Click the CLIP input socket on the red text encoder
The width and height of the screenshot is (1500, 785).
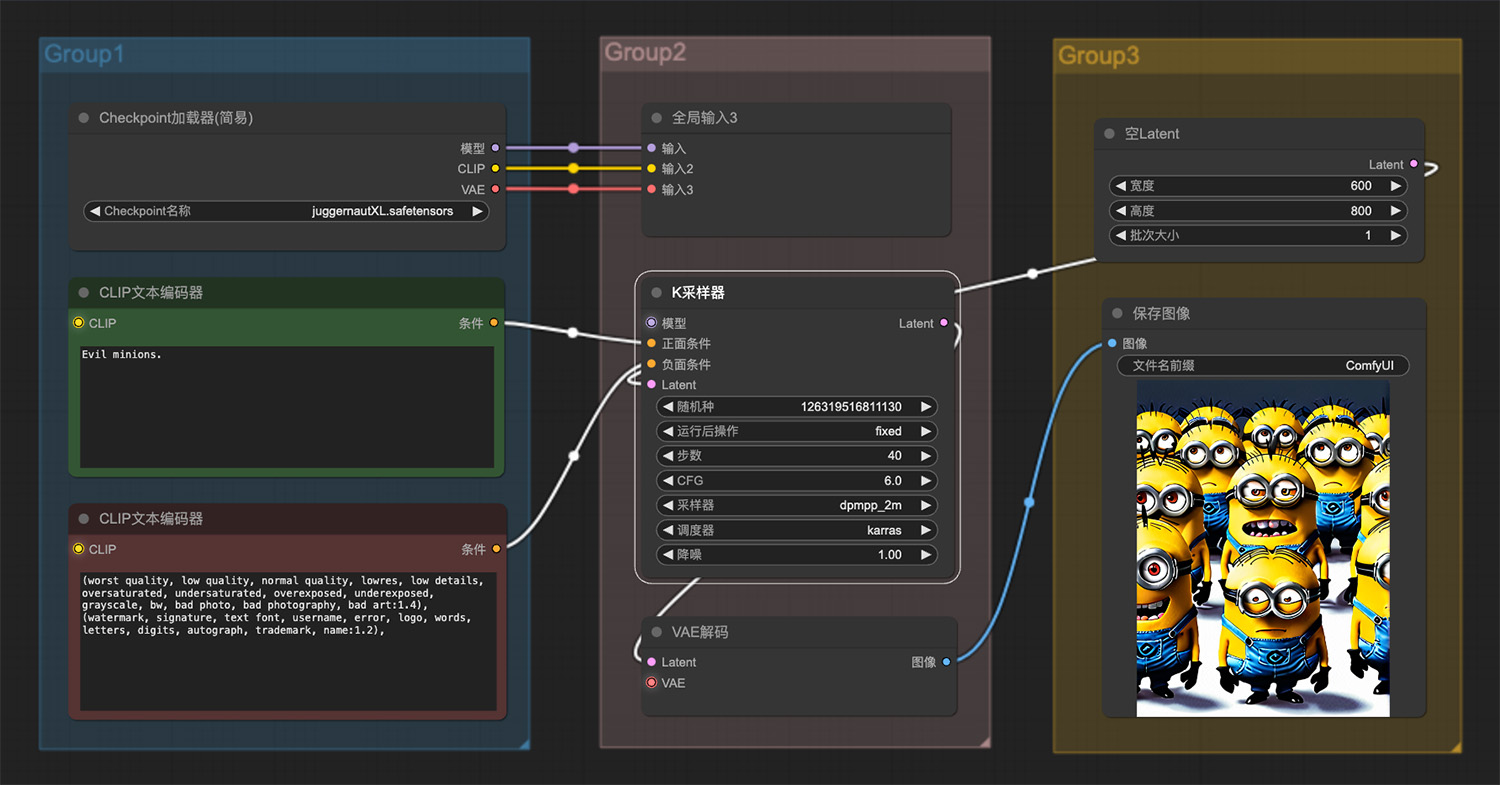[79, 549]
